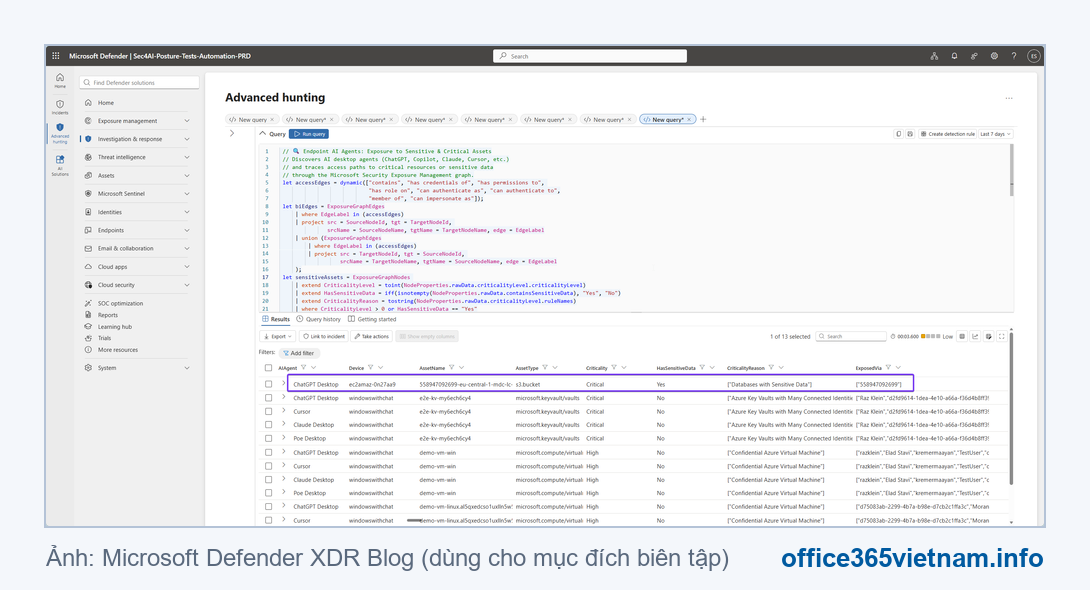
Task: Focus the Find Defender solutions field
Action: click(x=139, y=83)
